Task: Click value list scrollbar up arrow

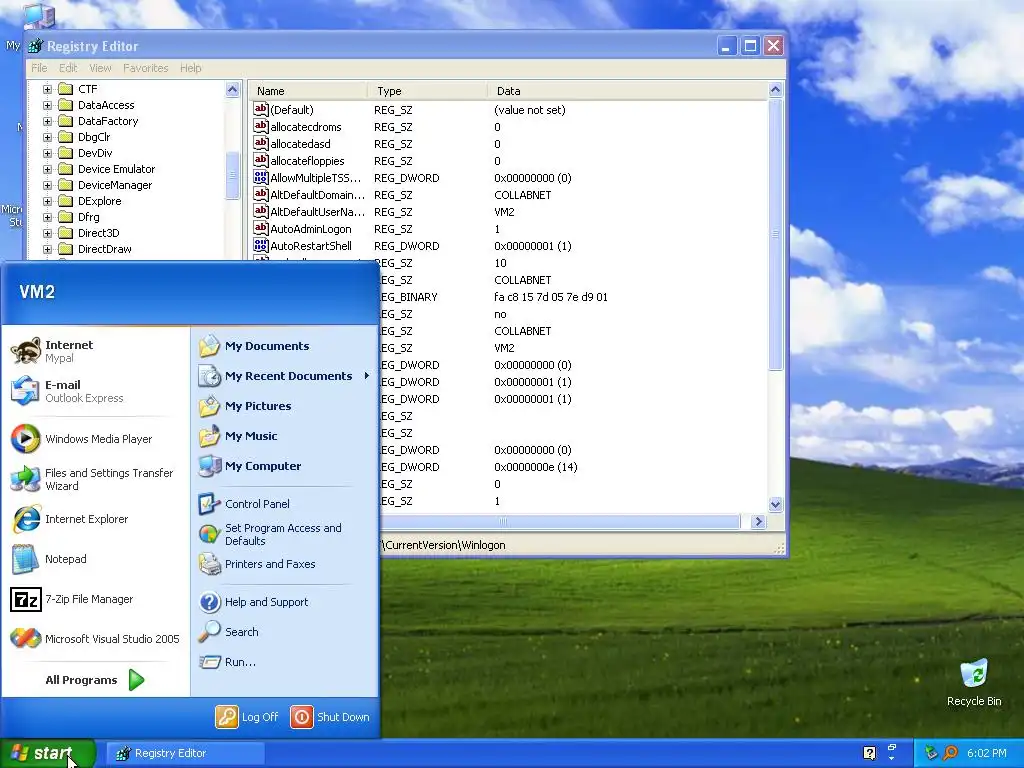Action: [x=775, y=90]
